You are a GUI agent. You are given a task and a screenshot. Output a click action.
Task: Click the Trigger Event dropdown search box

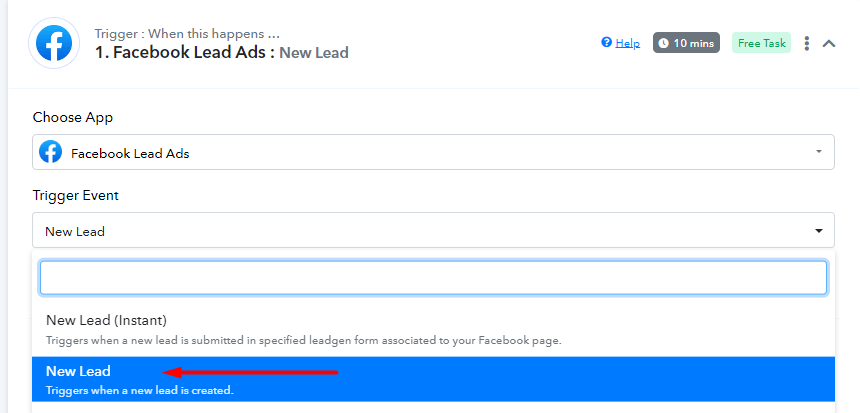pyautogui.click(x=433, y=278)
